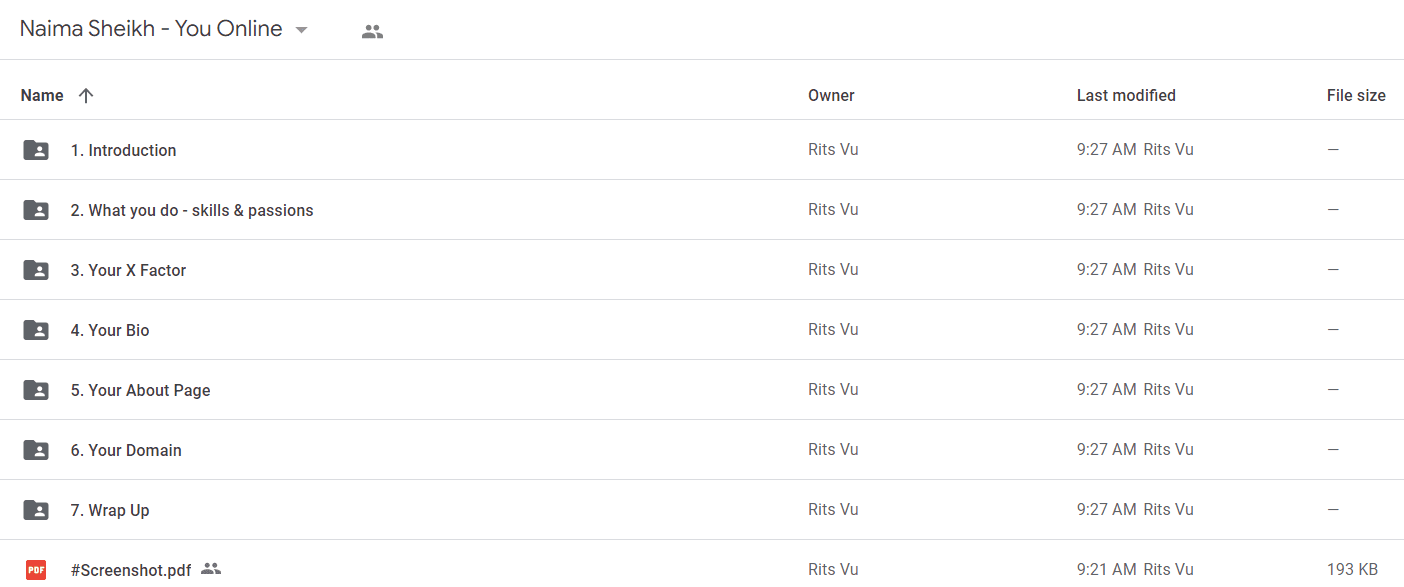Click the folder icon beside Your Domain

pyautogui.click(x=36, y=450)
